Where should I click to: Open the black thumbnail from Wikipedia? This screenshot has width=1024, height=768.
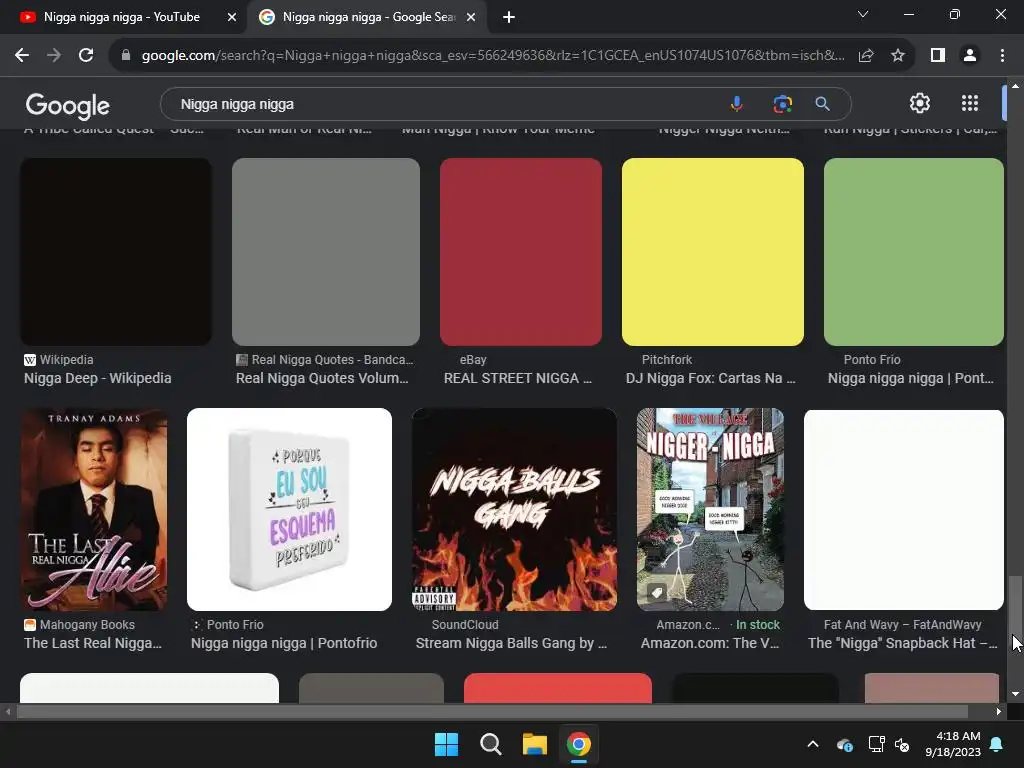pyautogui.click(x=116, y=251)
